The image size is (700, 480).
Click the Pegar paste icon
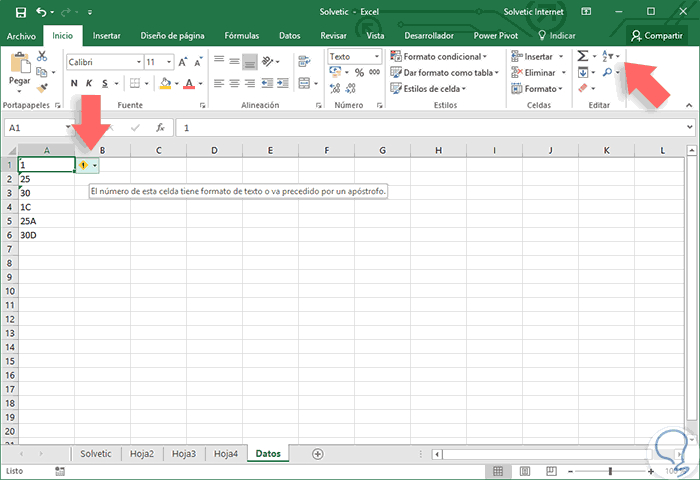20,63
